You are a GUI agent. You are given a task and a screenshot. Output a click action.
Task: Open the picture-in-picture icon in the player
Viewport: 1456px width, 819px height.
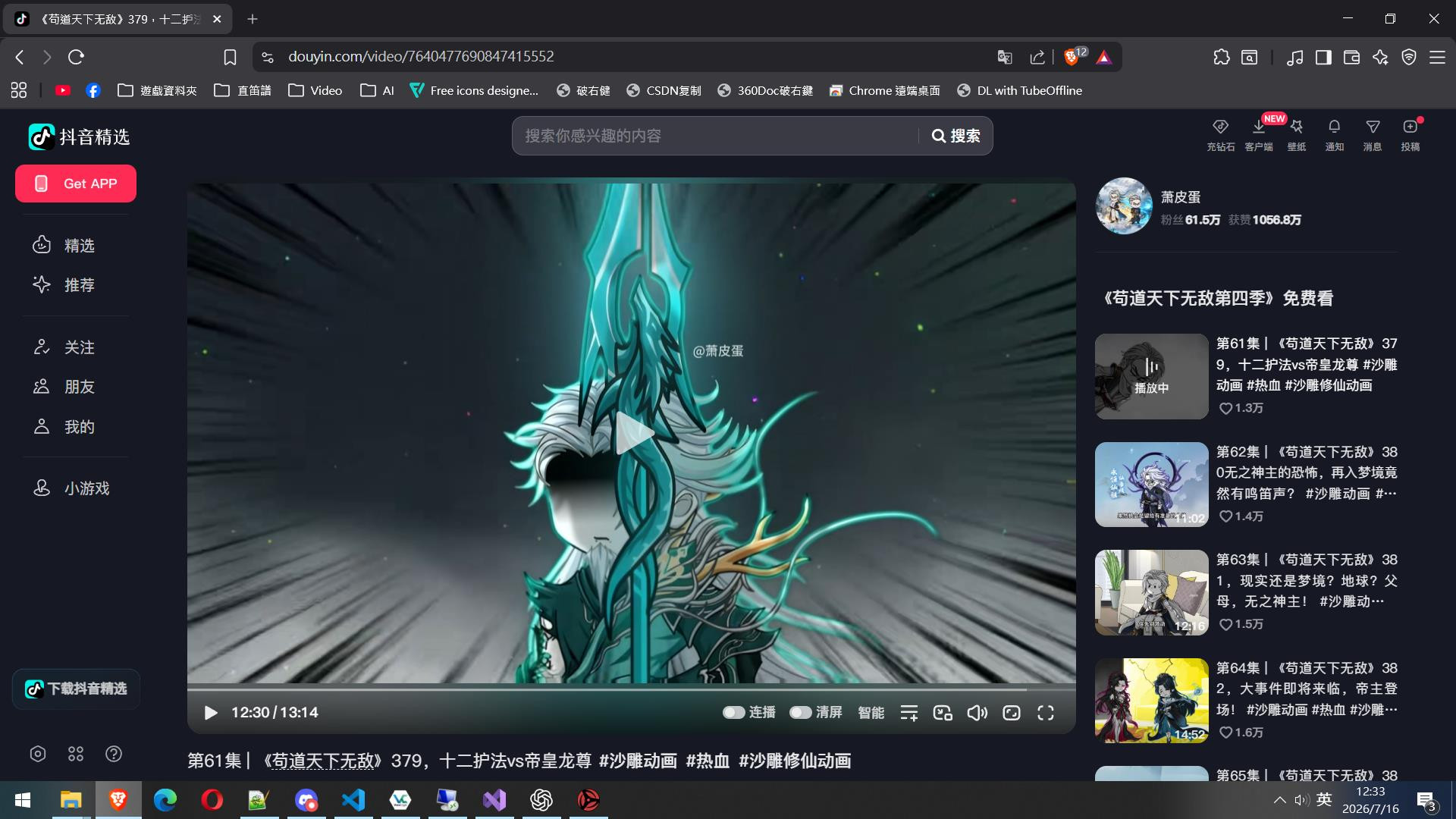[943, 713]
